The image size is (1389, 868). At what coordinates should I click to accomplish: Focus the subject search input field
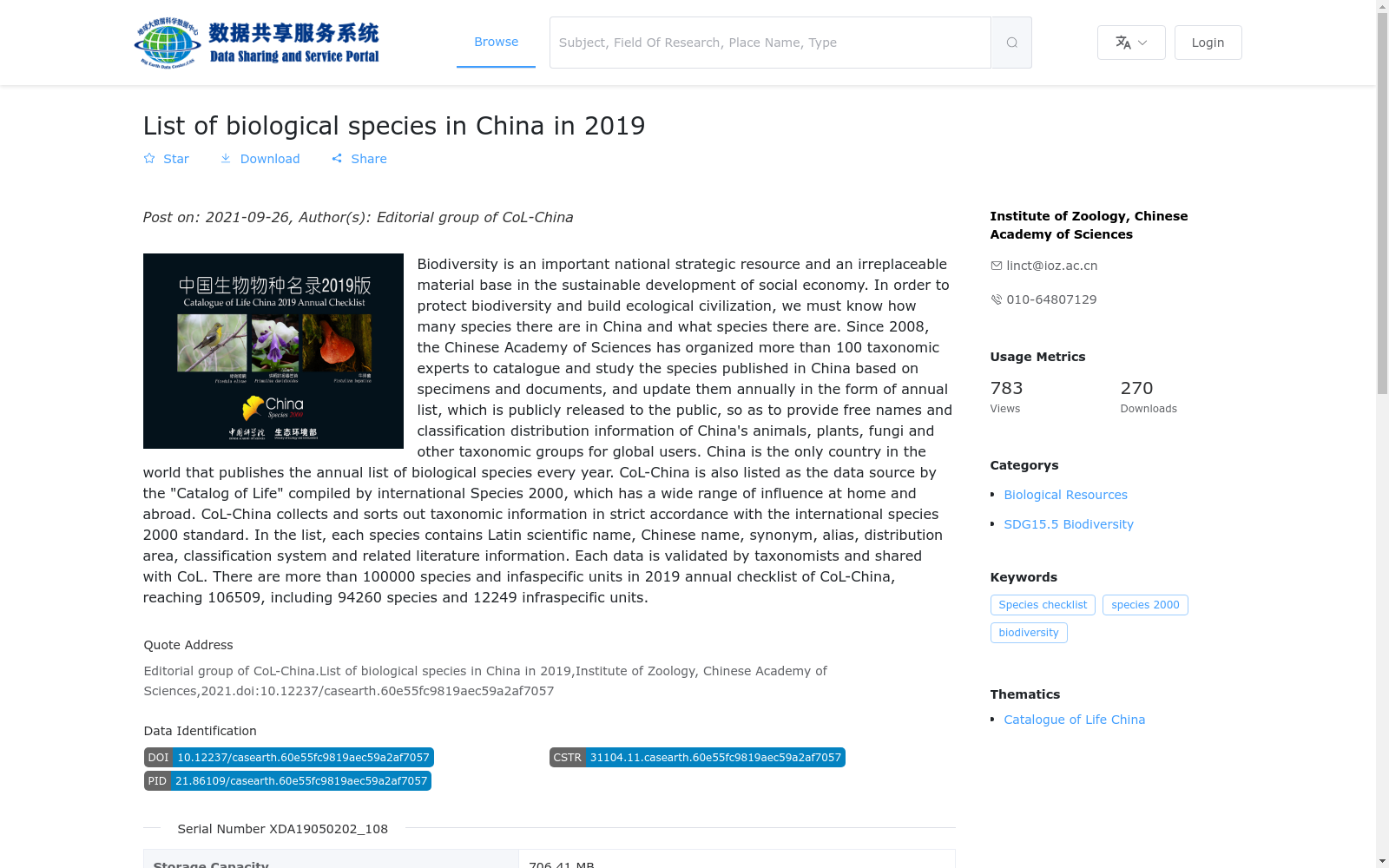[770, 43]
